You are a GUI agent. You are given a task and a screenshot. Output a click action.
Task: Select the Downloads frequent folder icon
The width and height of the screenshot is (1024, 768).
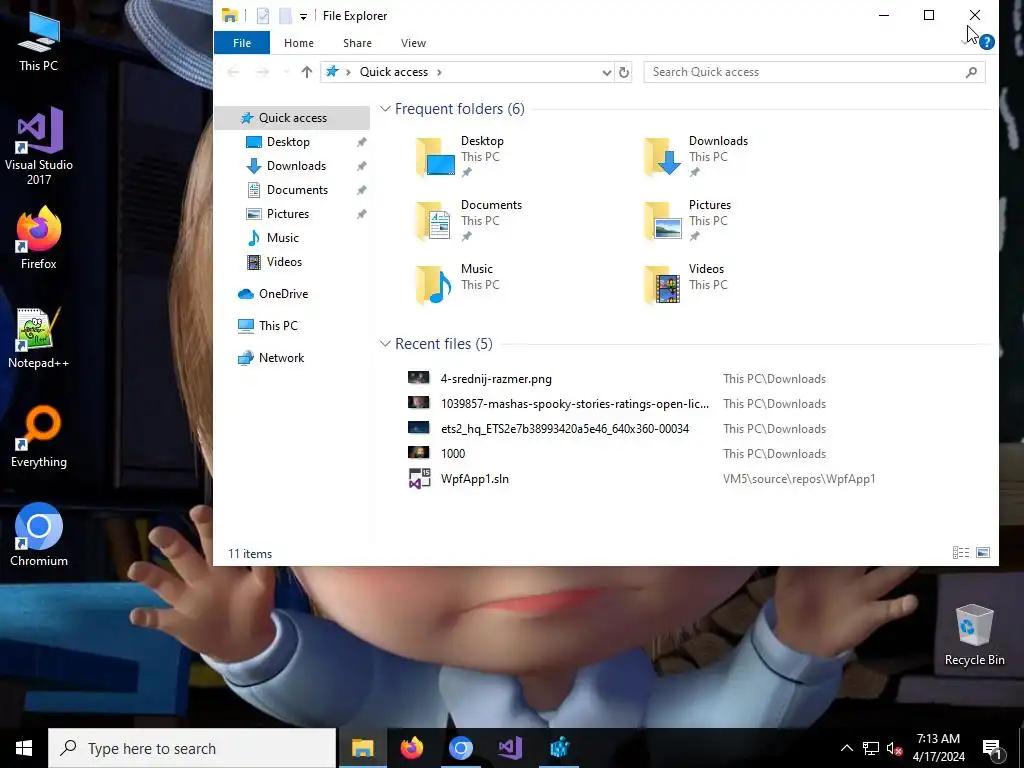point(663,157)
